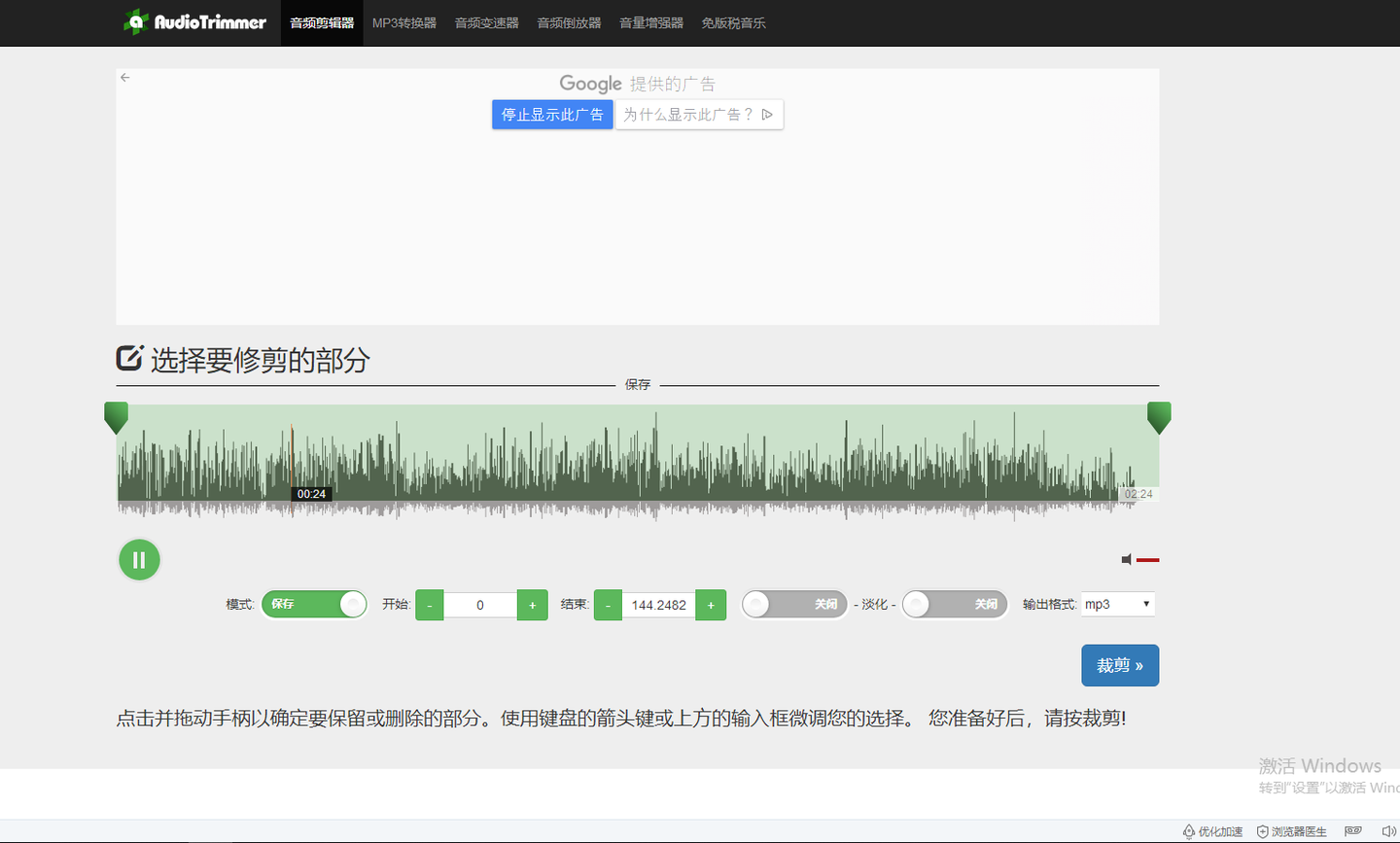Click the reading mode glasses icon in status bar
Viewport: 1400px width, 843px height.
[1352, 830]
